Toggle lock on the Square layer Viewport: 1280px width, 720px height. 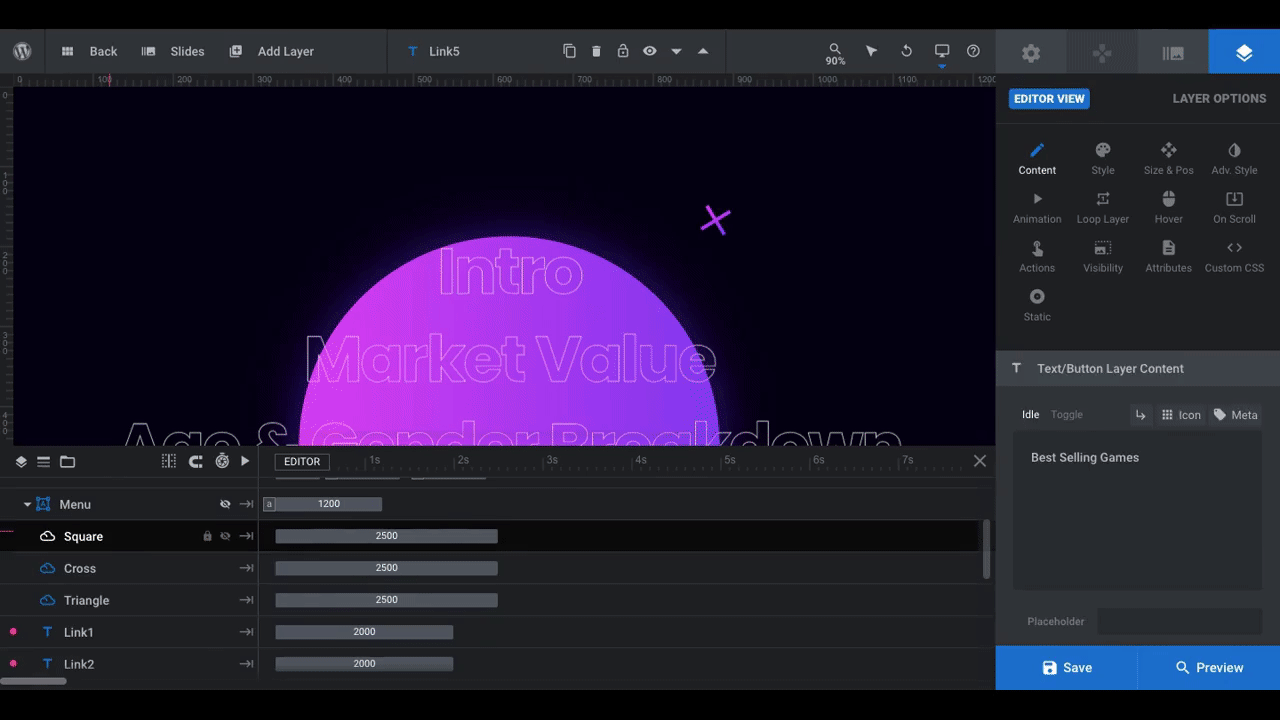pos(207,536)
